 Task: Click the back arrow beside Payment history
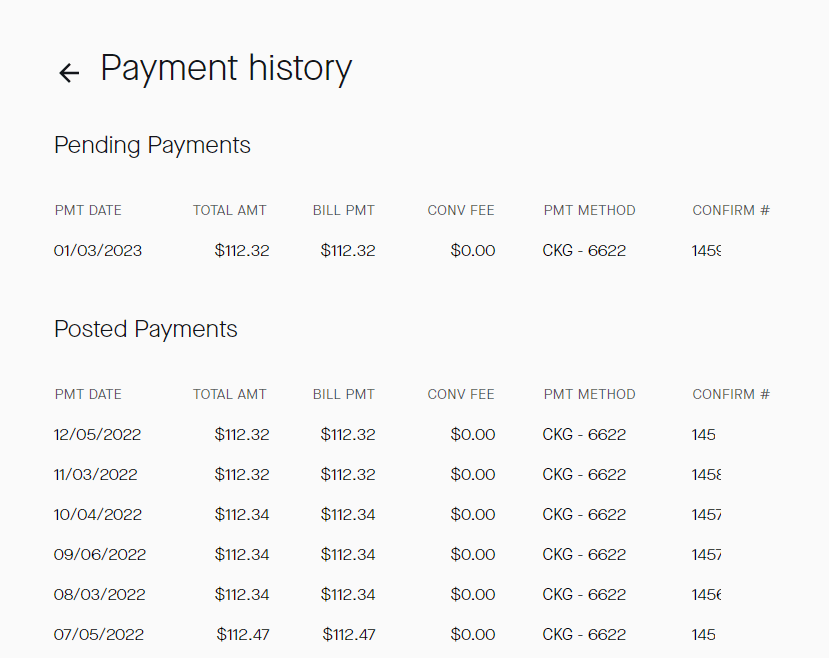pos(68,72)
